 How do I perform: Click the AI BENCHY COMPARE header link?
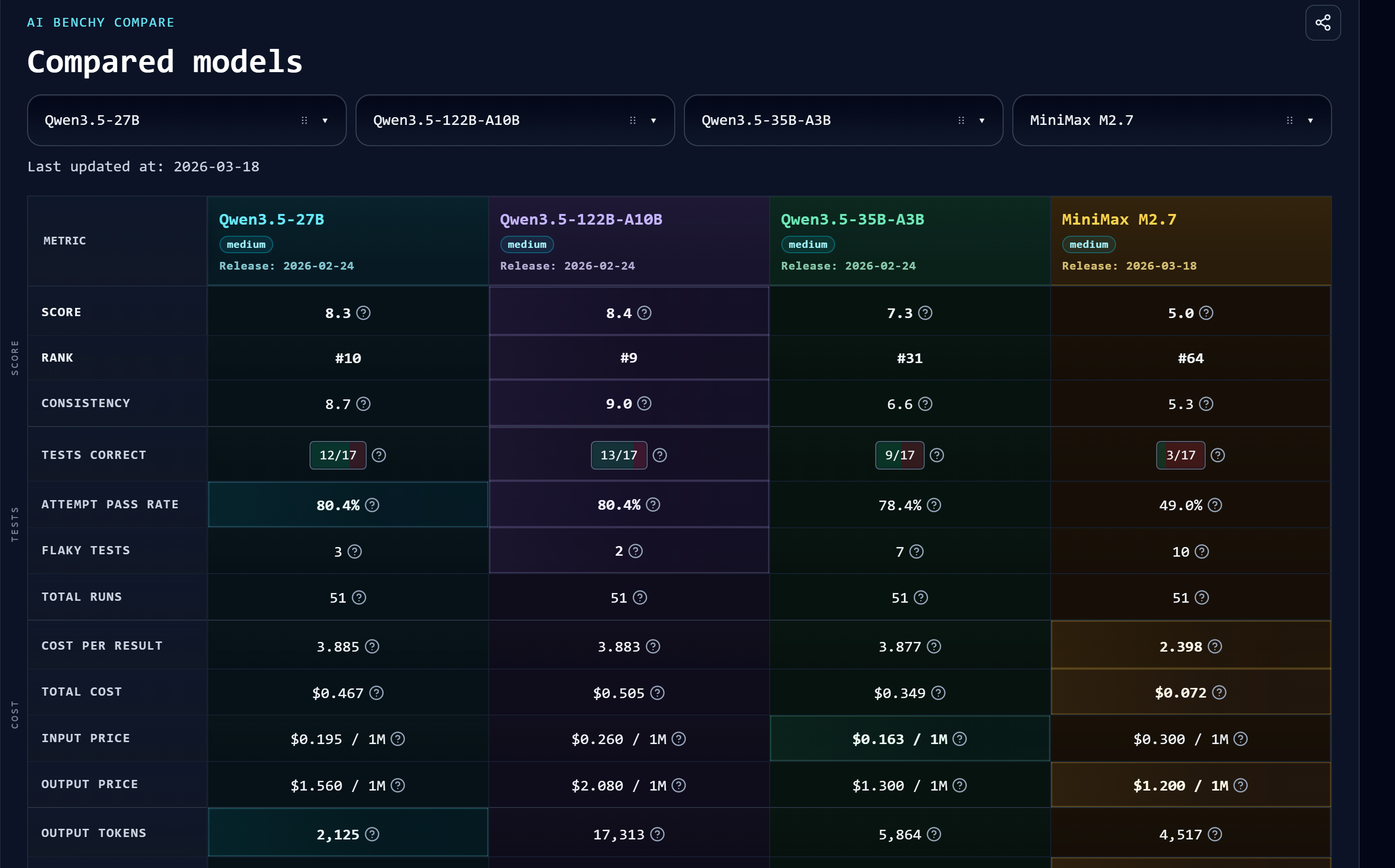coord(100,22)
